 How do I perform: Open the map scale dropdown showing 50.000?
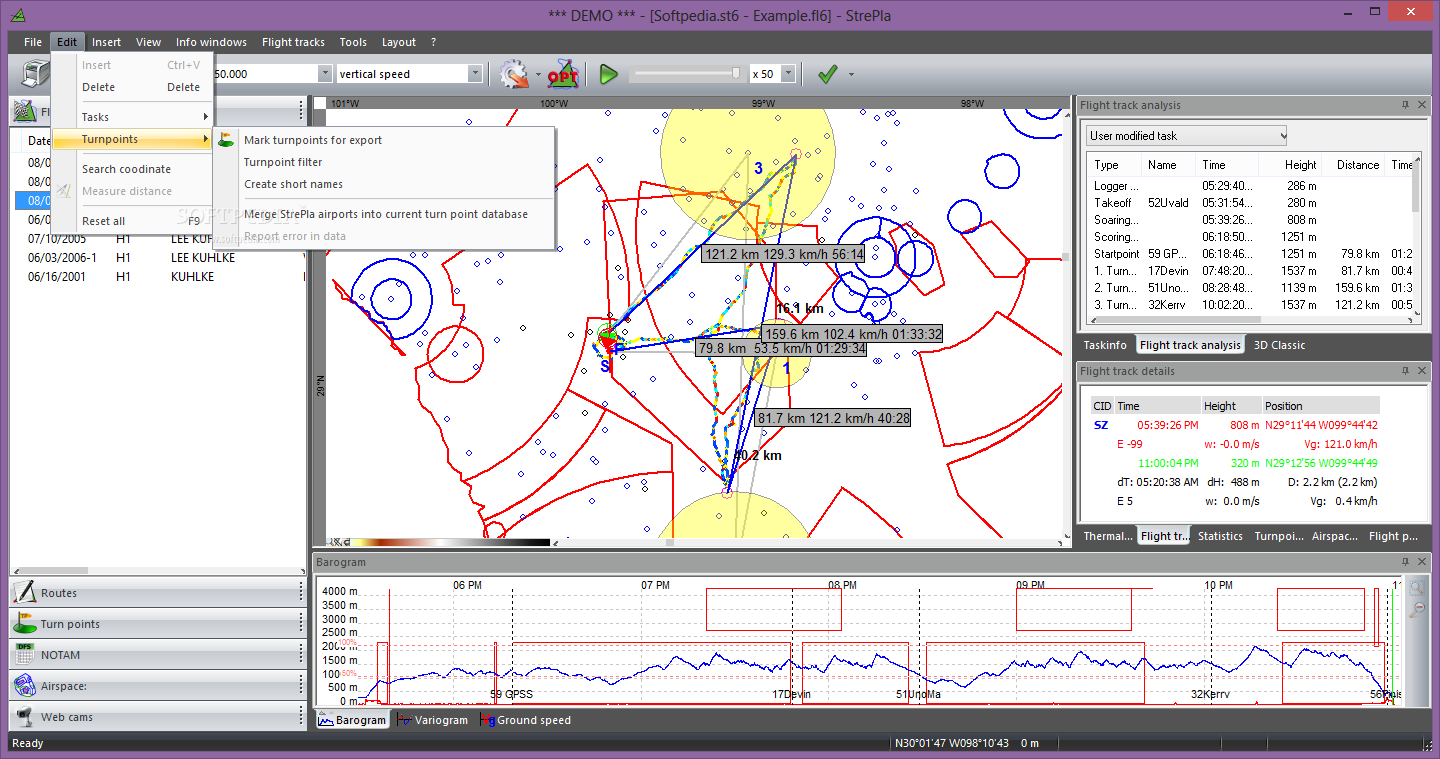click(x=325, y=74)
